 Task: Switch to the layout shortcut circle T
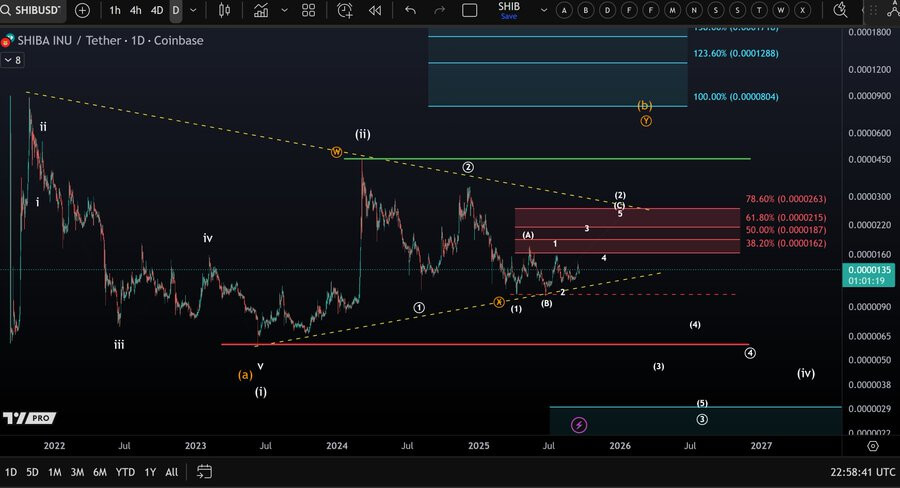point(759,10)
